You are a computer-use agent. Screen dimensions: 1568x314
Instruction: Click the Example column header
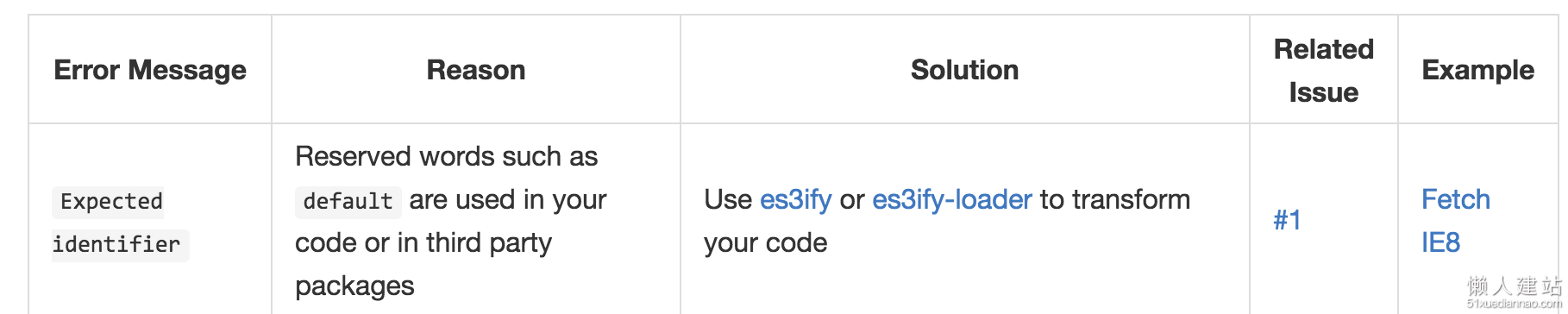(1477, 70)
